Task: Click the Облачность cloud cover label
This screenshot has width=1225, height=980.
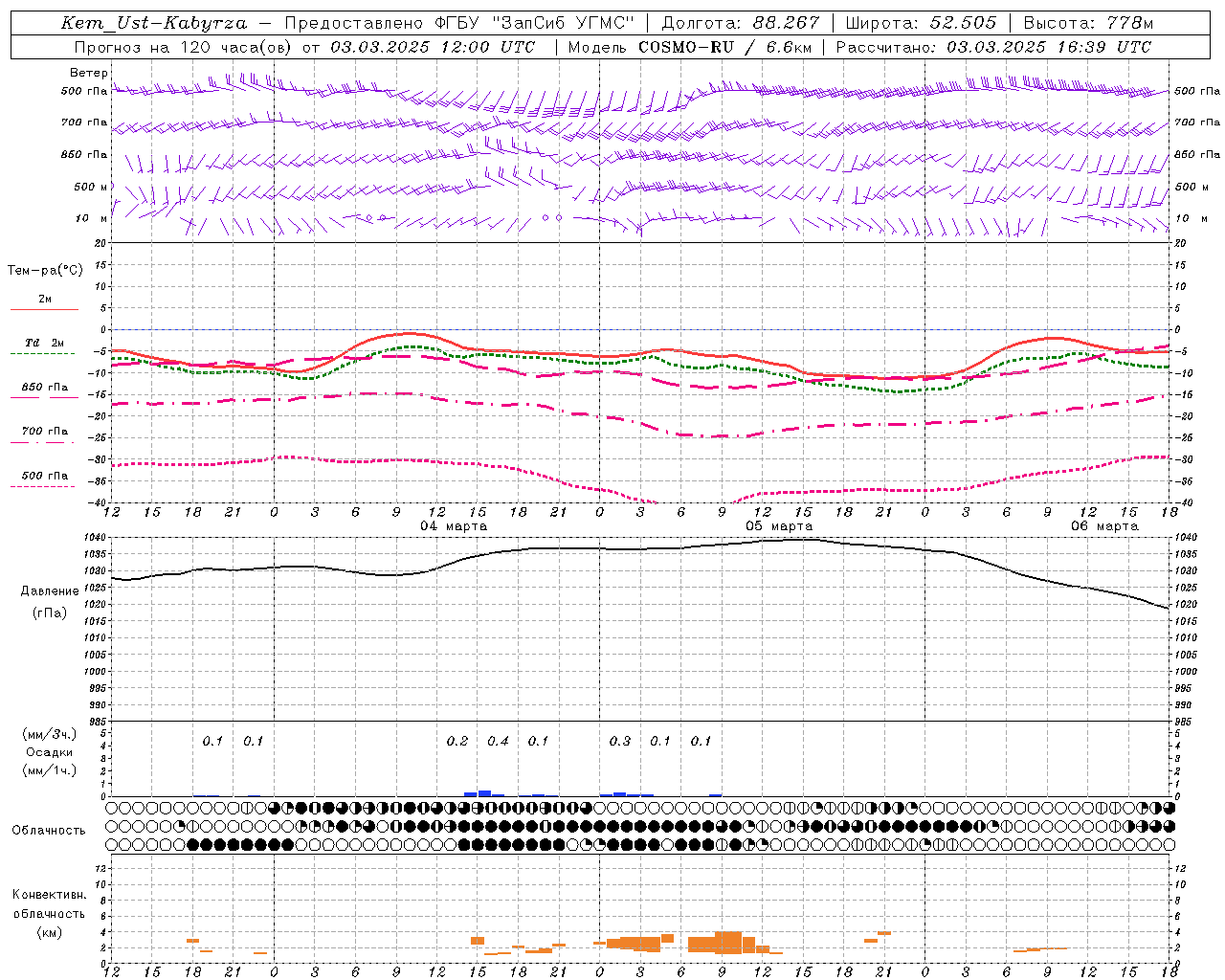Action: (49, 831)
